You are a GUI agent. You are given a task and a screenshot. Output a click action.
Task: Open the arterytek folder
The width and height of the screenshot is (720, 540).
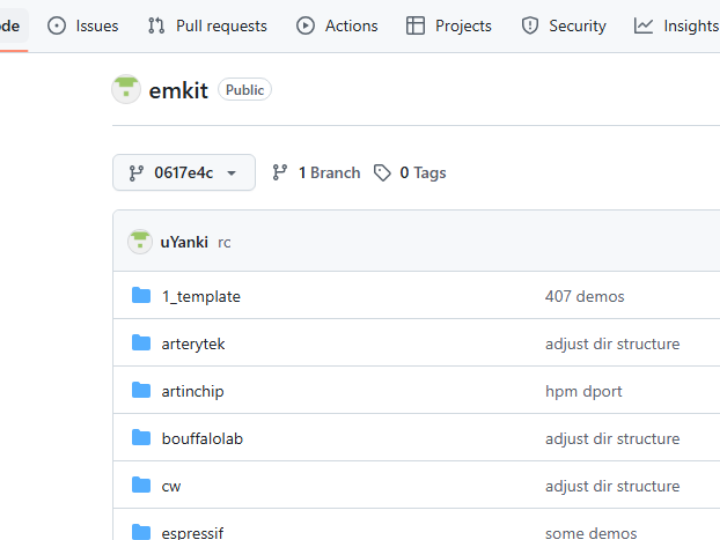coord(193,344)
